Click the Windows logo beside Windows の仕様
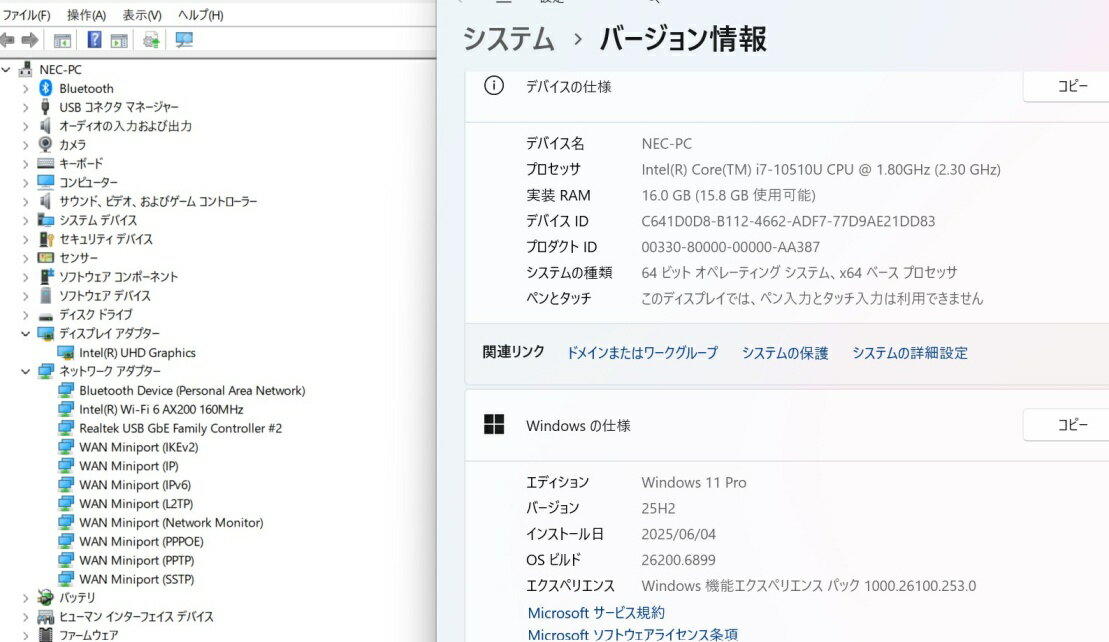The width and height of the screenshot is (1109, 642). click(x=493, y=425)
